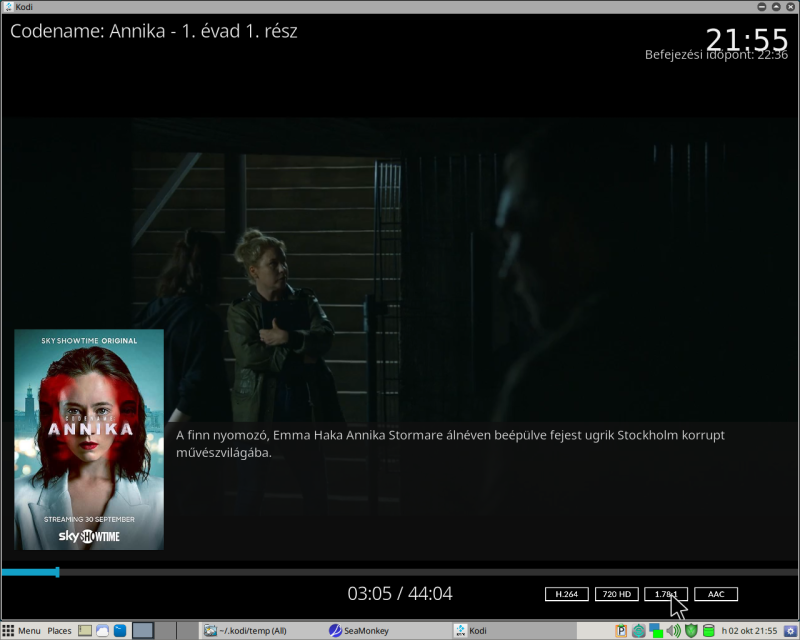Click the AAC audio codec badge

(716, 594)
